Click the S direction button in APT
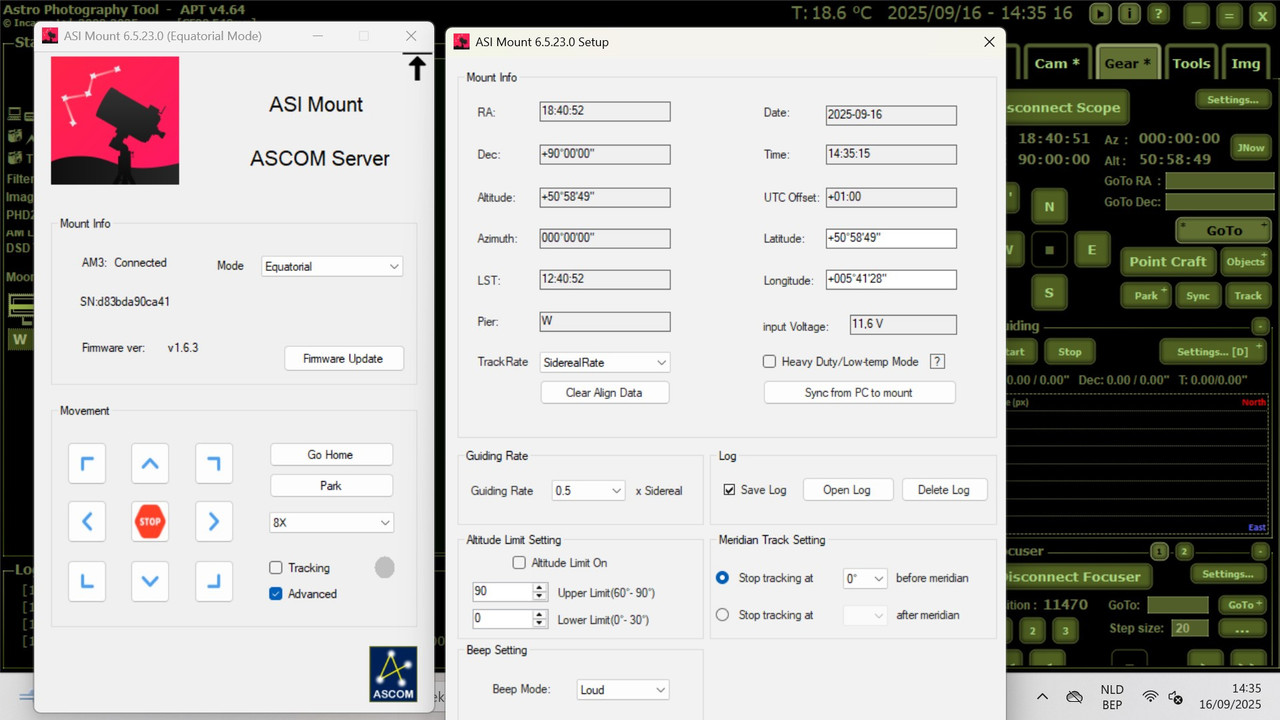1280x720 pixels. click(x=1049, y=293)
